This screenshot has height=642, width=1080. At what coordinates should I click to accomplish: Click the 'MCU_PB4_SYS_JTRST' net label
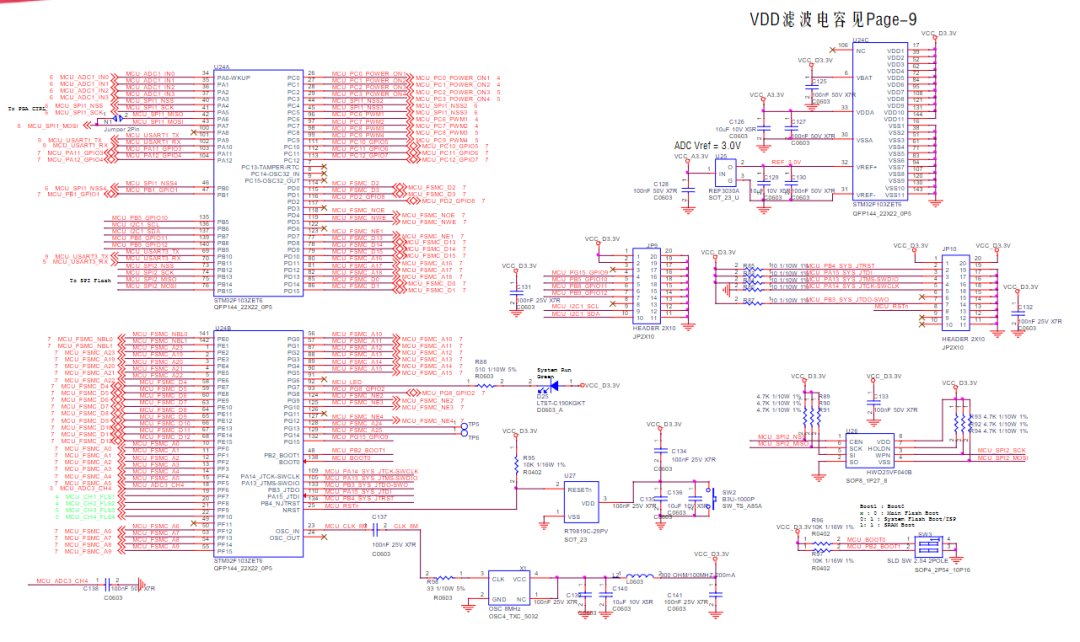tap(840, 265)
